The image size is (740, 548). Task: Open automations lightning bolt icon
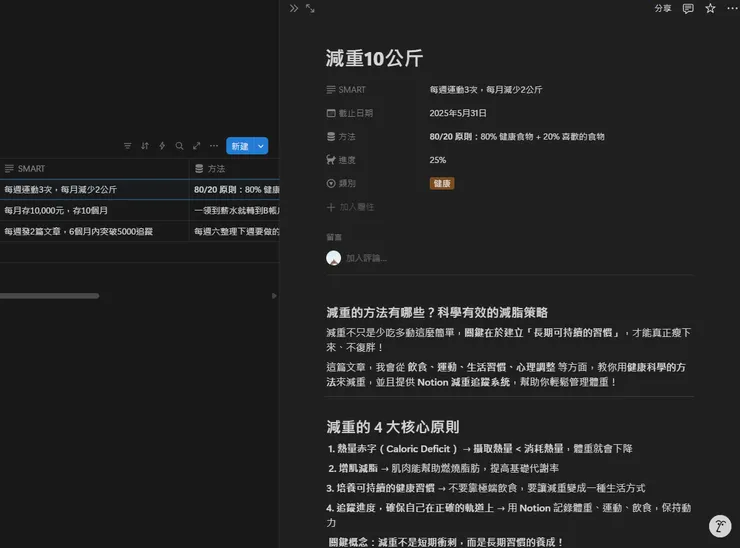tap(162, 146)
